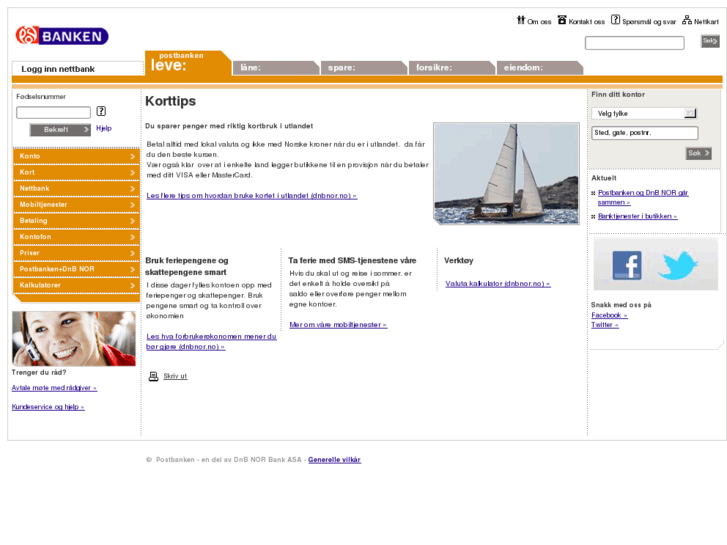Open the Les hva forbrukerøkonomen mener link
The image size is (727, 545).
[x=211, y=341]
